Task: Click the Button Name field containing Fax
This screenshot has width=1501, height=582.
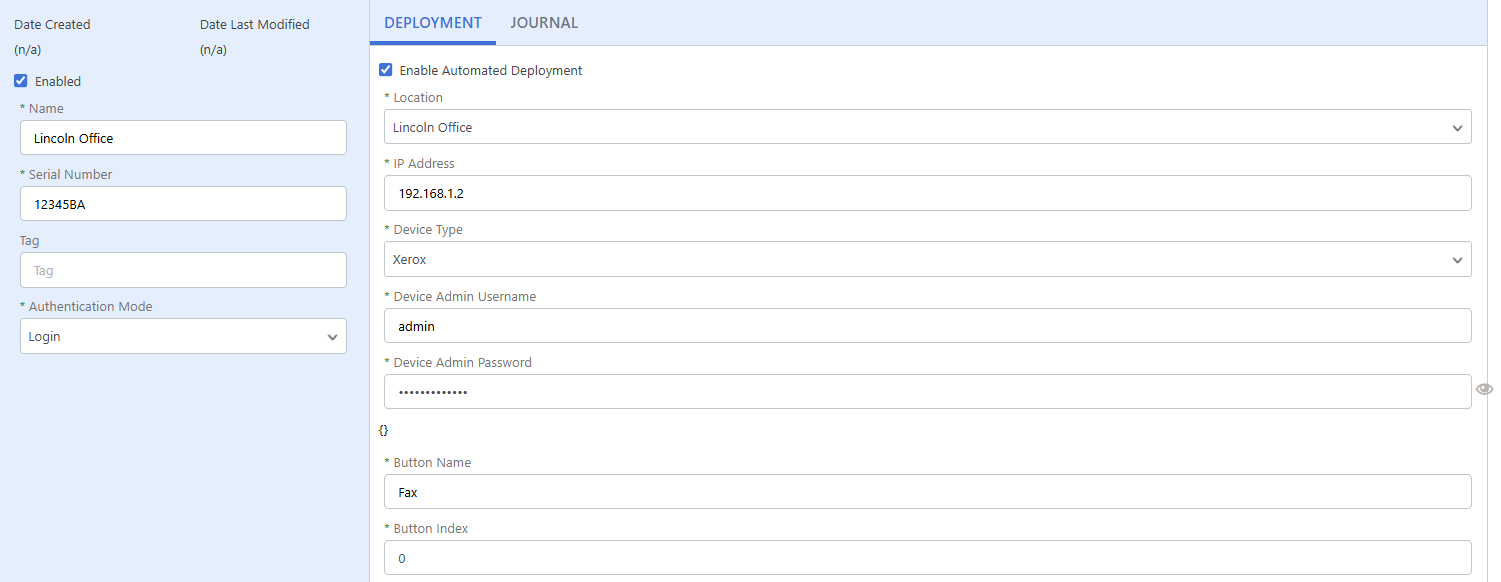Action: pyautogui.click(x=927, y=492)
